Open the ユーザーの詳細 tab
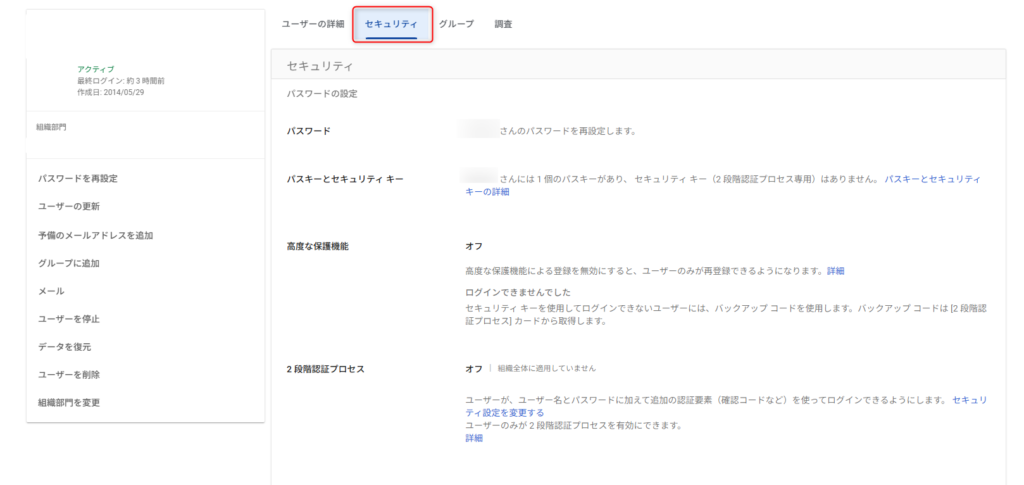This screenshot has width=1024, height=485. pyautogui.click(x=312, y=23)
